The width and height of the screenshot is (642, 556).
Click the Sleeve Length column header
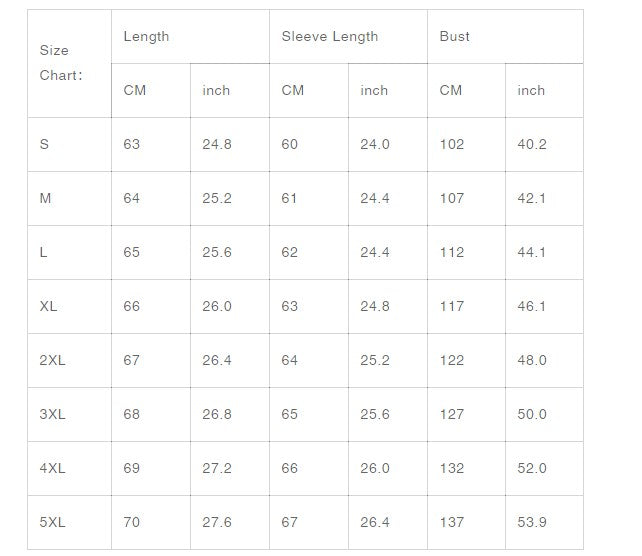(330, 37)
